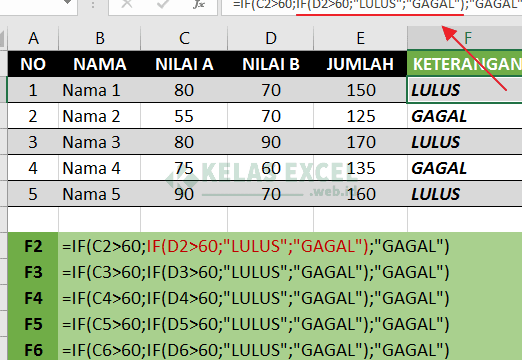
Task: Click the Jumlah cell showing 170
Action: click(x=360, y=142)
